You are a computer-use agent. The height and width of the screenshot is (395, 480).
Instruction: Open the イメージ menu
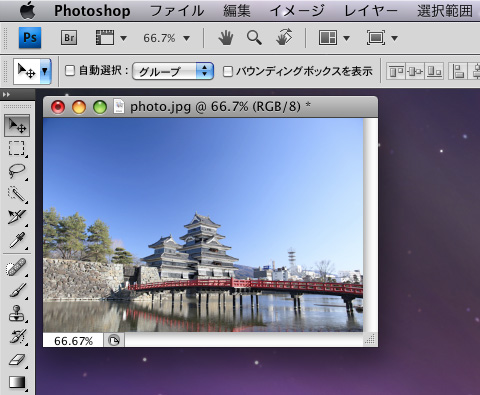pos(297,11)
